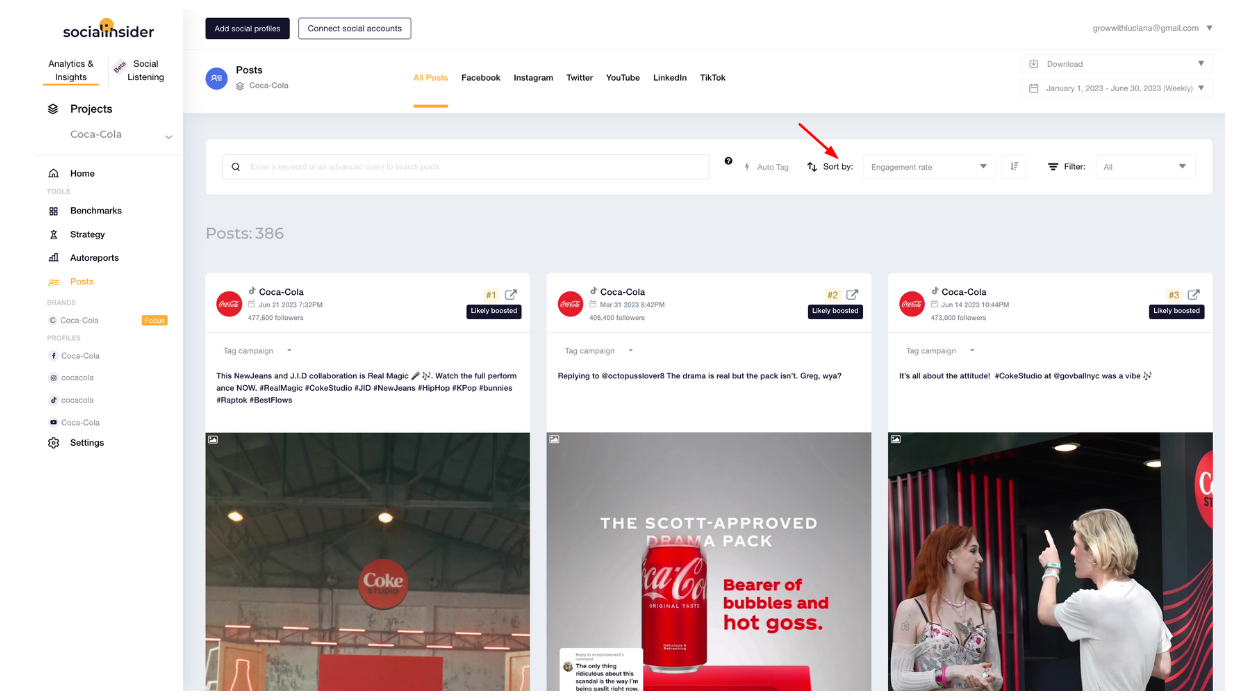Click the Add social profiles button
This screenshot has width=1260, height=700.
tap(248, 28)
